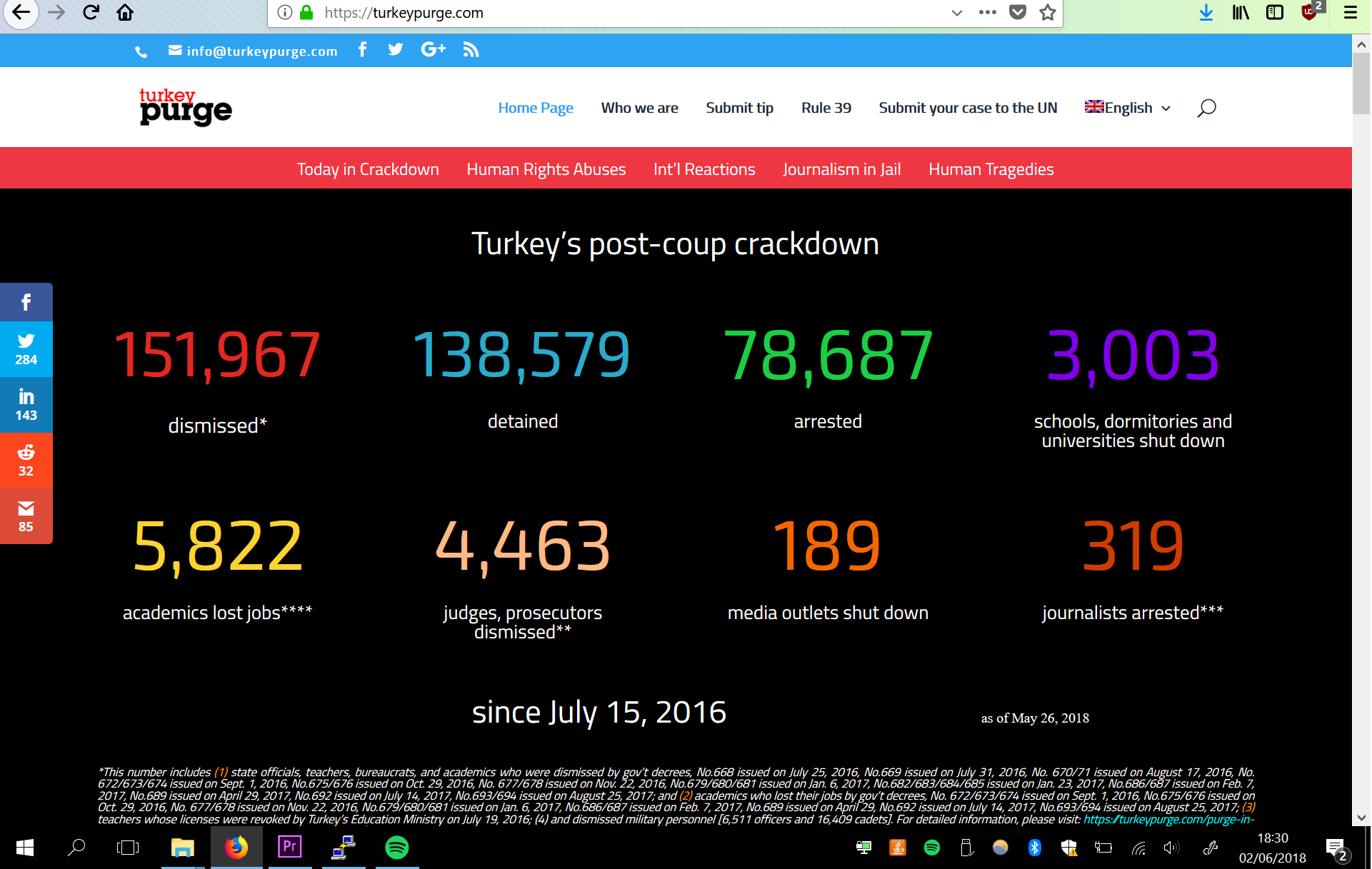Open the English language dropdown

(x=1128, y=108)
